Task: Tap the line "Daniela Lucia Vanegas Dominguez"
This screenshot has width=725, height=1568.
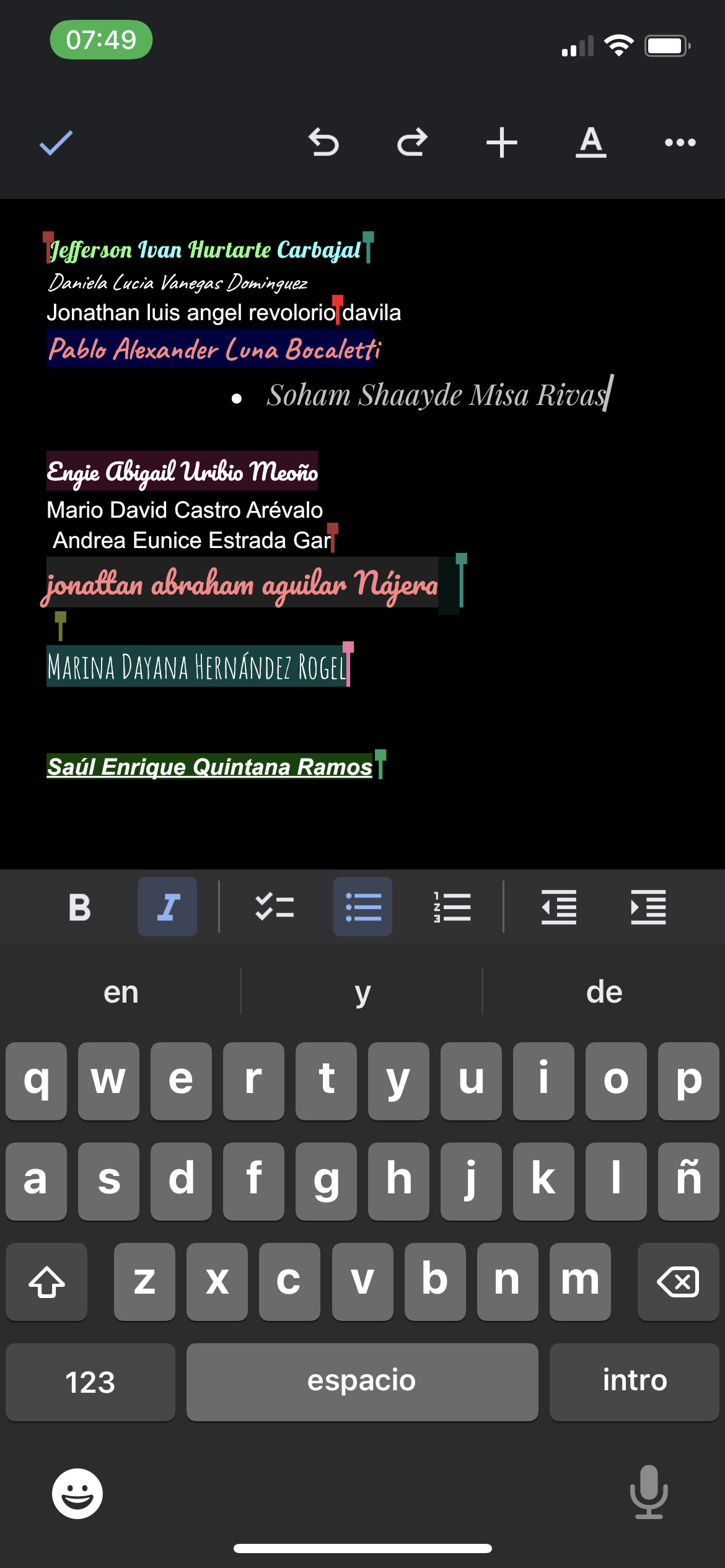Action: click(x=178, y=283)
